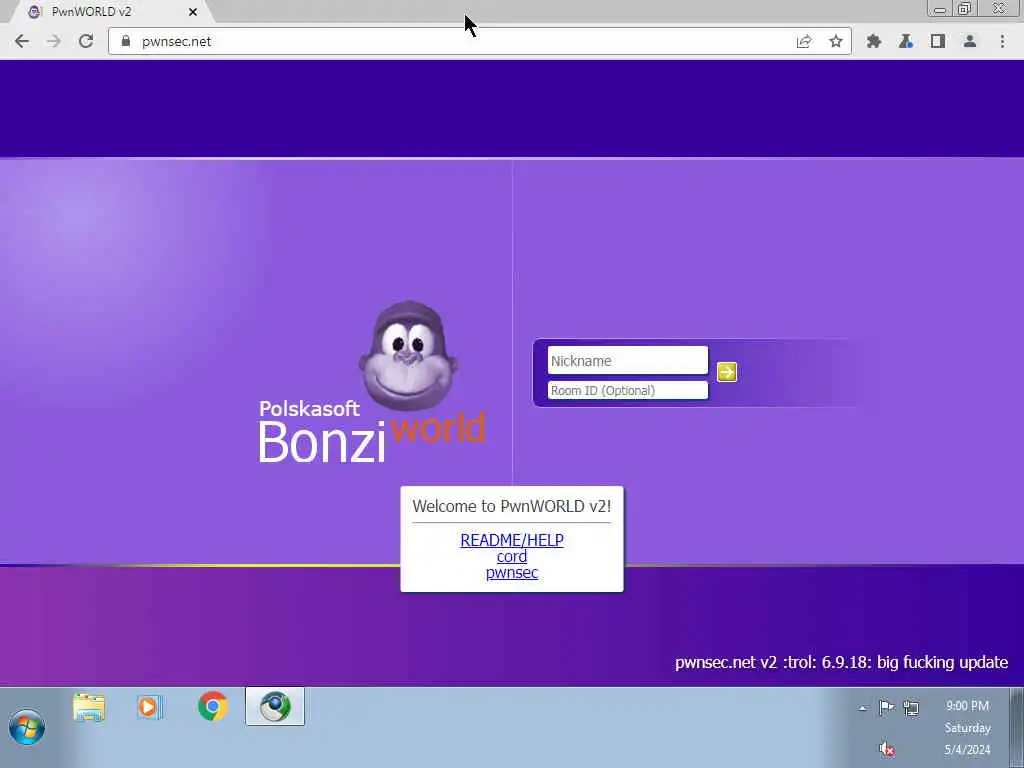The height and width of the screenshot is (768, 1024).
Task: Open Windows Media Player from taskbar
Action: [x=150, y=708]
